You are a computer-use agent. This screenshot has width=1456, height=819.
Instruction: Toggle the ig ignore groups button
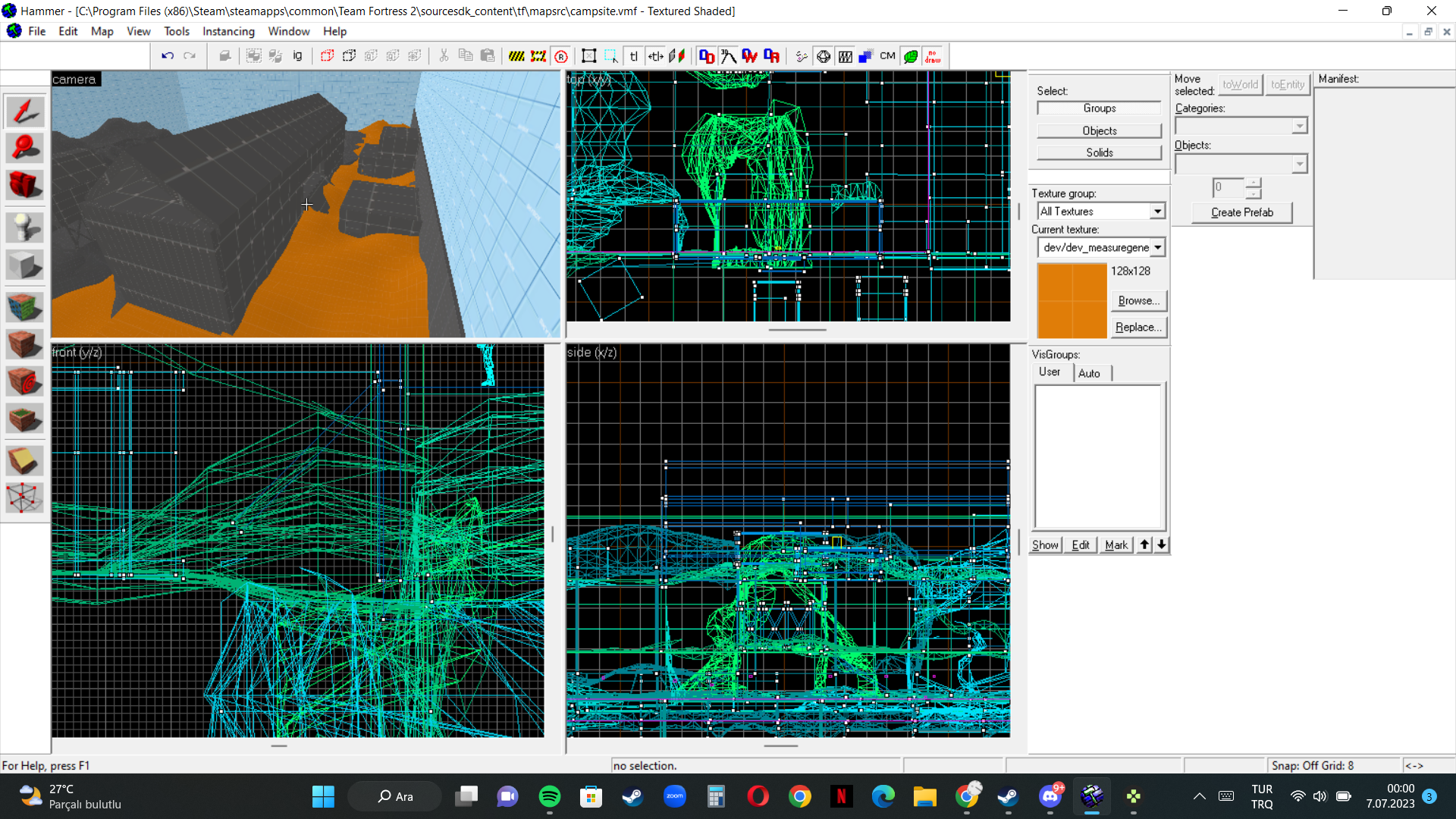[x=298, y=56]
